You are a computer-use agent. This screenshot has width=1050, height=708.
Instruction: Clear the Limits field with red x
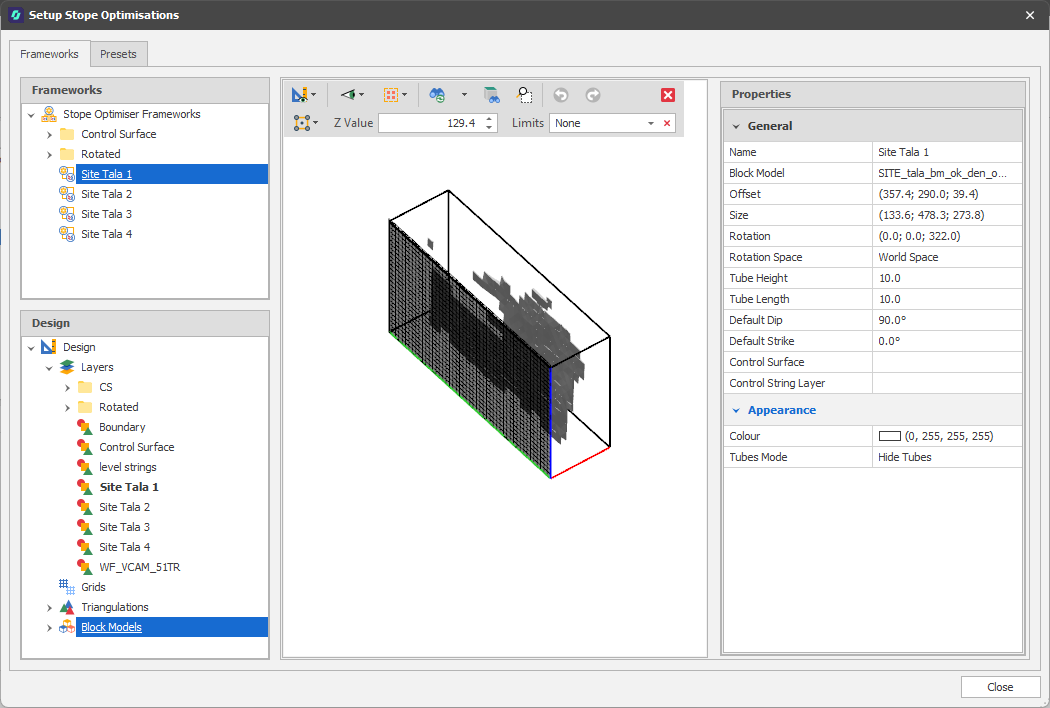667,123
